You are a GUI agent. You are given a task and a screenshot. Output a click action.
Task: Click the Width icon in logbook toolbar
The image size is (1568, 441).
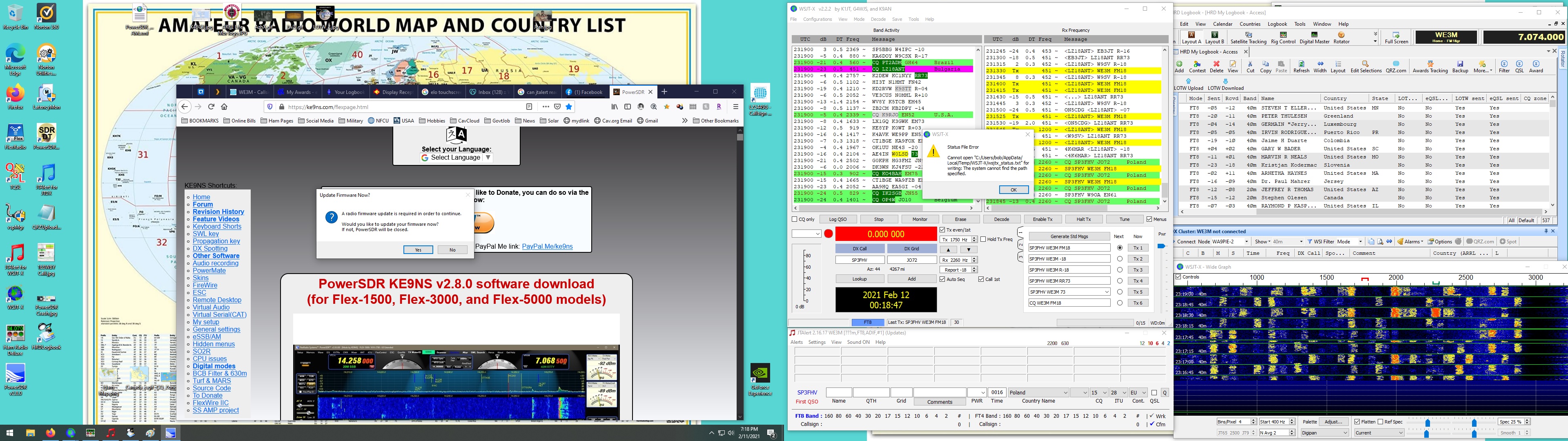point(1320,67)
